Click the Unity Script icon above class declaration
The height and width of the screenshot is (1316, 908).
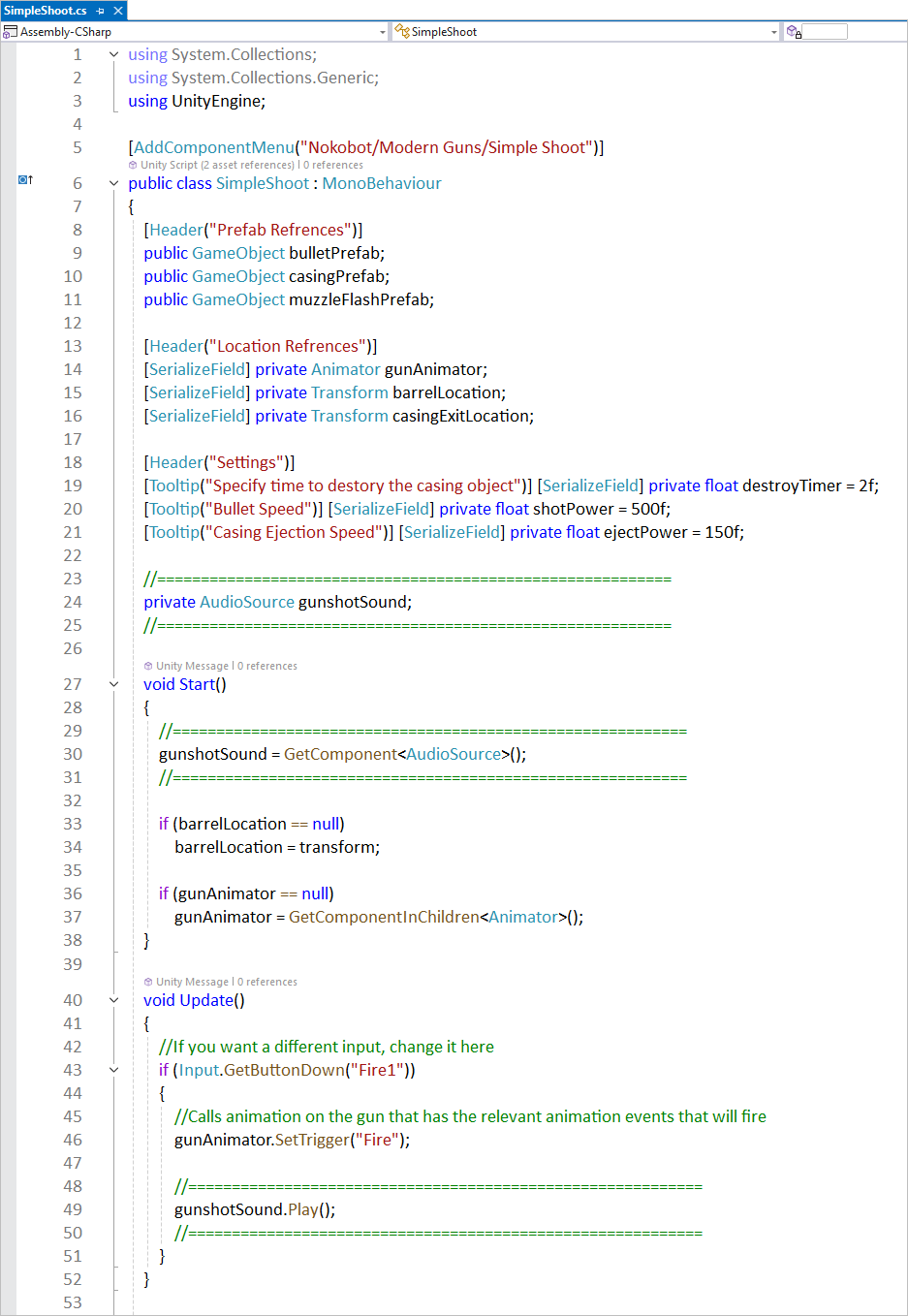(x=133, y=166)
